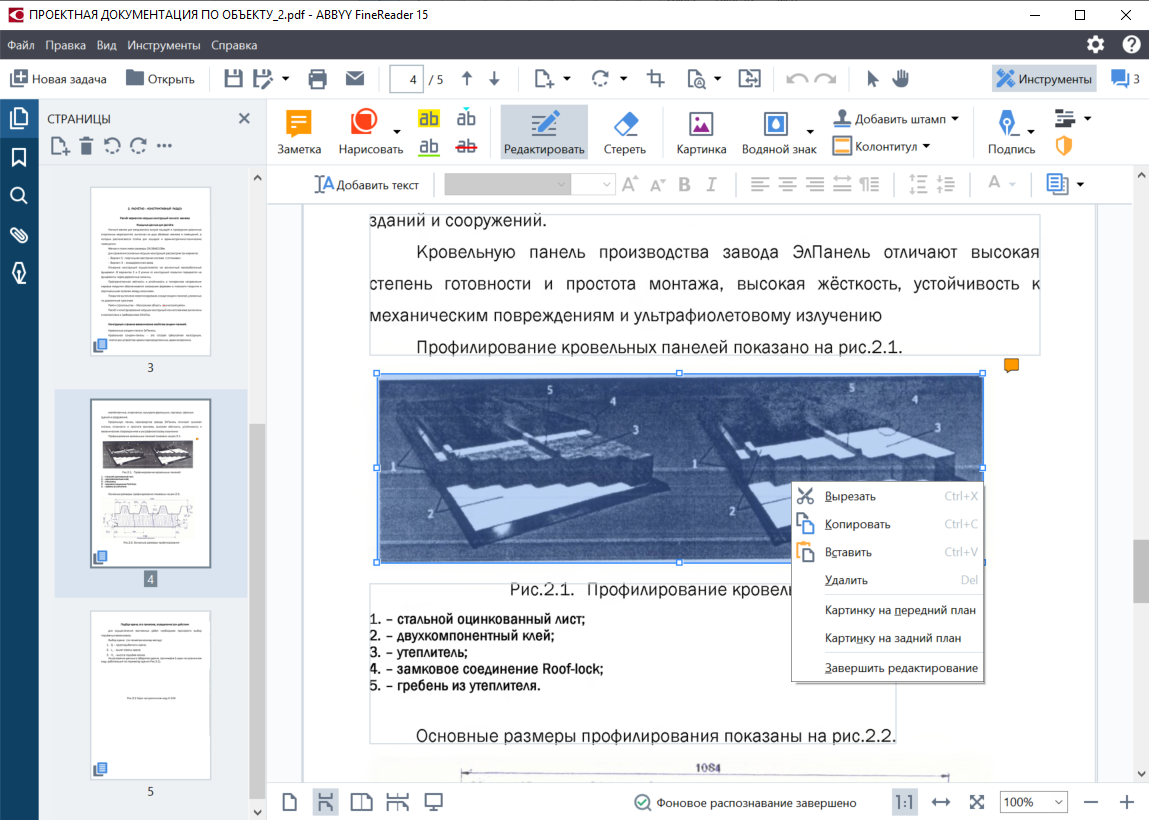Click the Add text (Добавить текст) button

tap(367, 184)
